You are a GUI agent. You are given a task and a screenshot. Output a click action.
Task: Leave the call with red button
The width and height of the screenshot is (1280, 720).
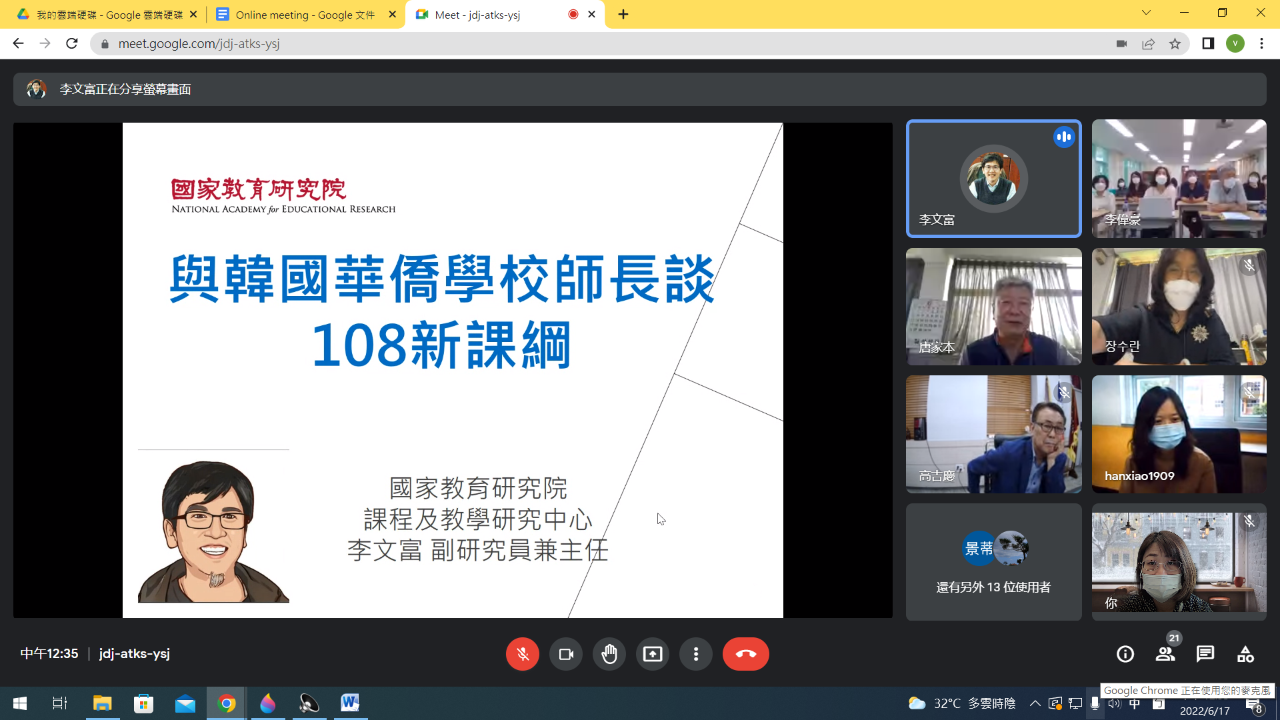[x=746, y=654]
